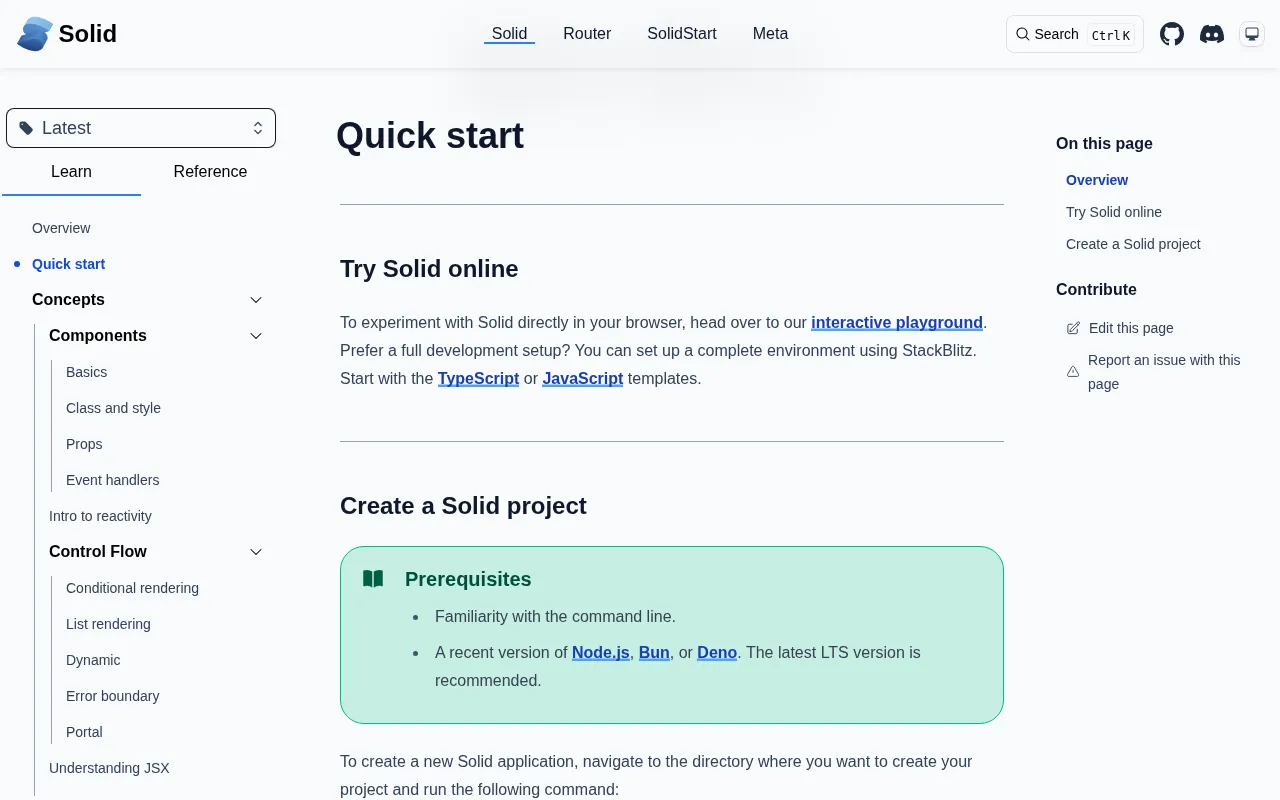Click the Solid wordmark text in header

tap(88, 34)
